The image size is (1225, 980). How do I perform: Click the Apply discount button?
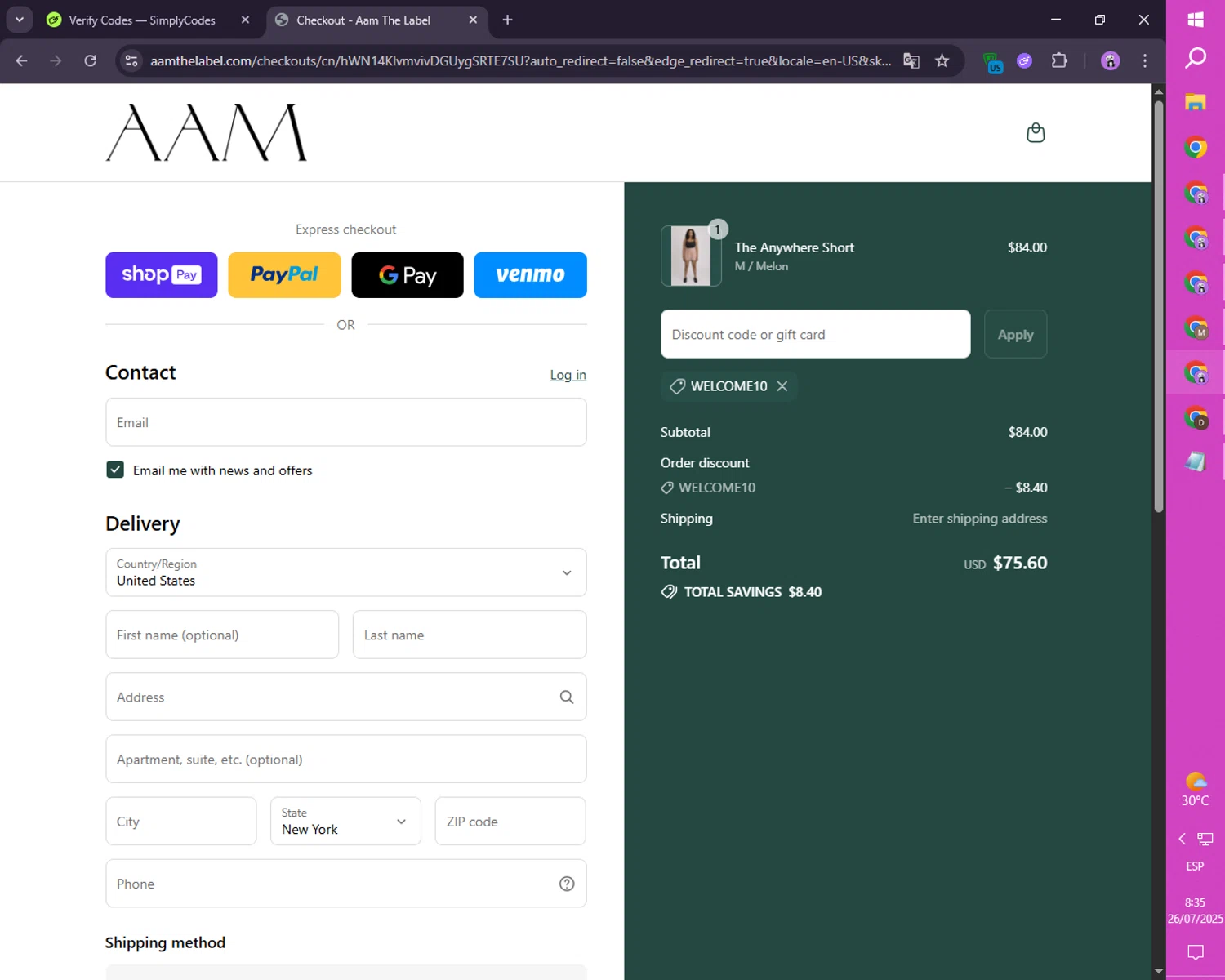point(1016,334)
